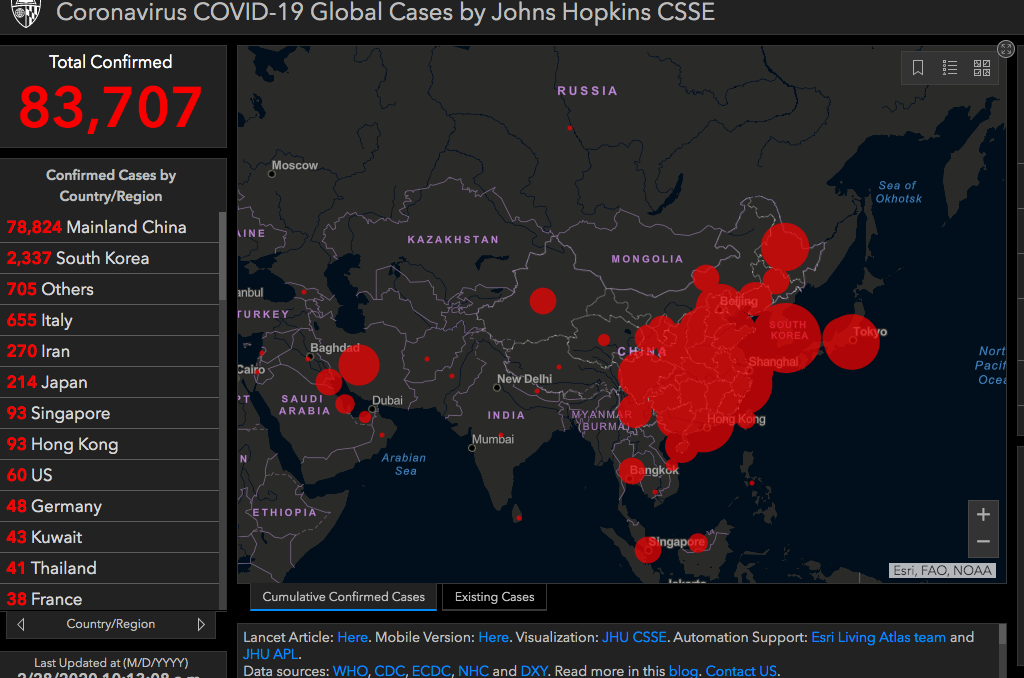Click the Country/Region pager label
Screen dimensions: 1024x678
(x=111, y=624)
